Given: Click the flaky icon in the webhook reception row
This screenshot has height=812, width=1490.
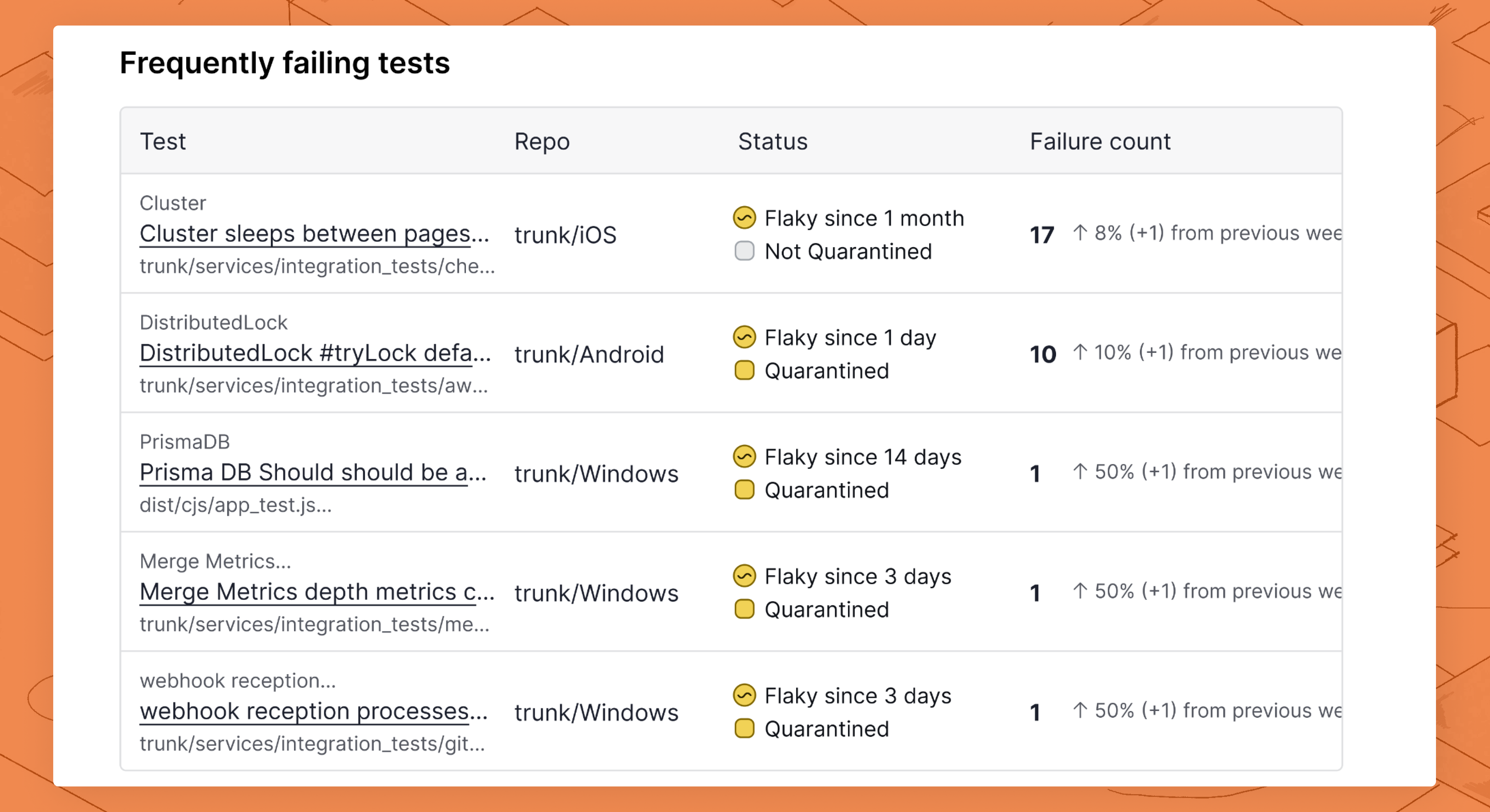Looking at the screenshot, I should (744, 696).
